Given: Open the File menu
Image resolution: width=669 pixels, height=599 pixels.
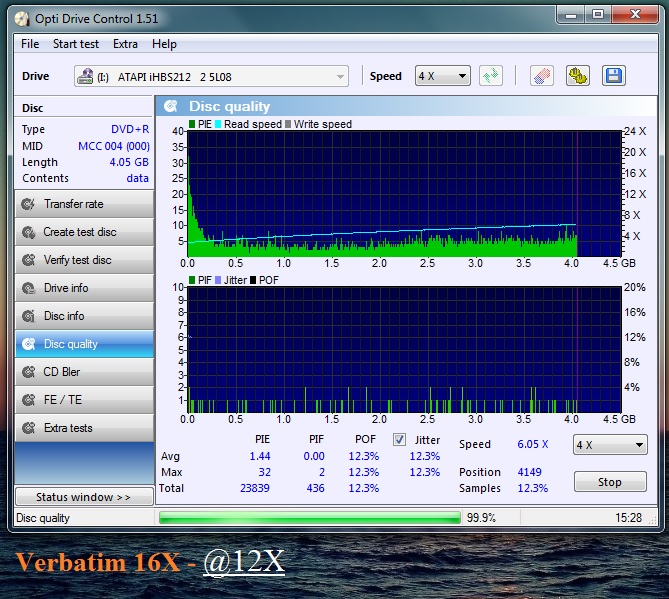Looking at the screenshot, I should pos(30,44).
